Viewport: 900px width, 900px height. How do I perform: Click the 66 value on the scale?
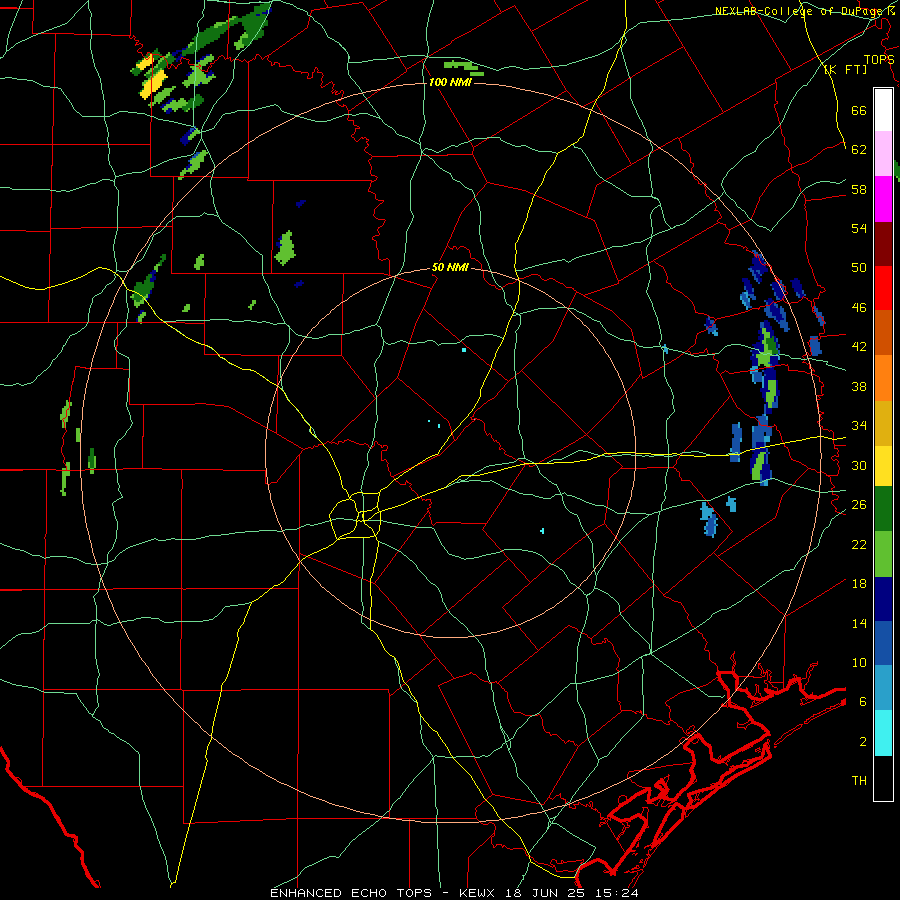859,110
